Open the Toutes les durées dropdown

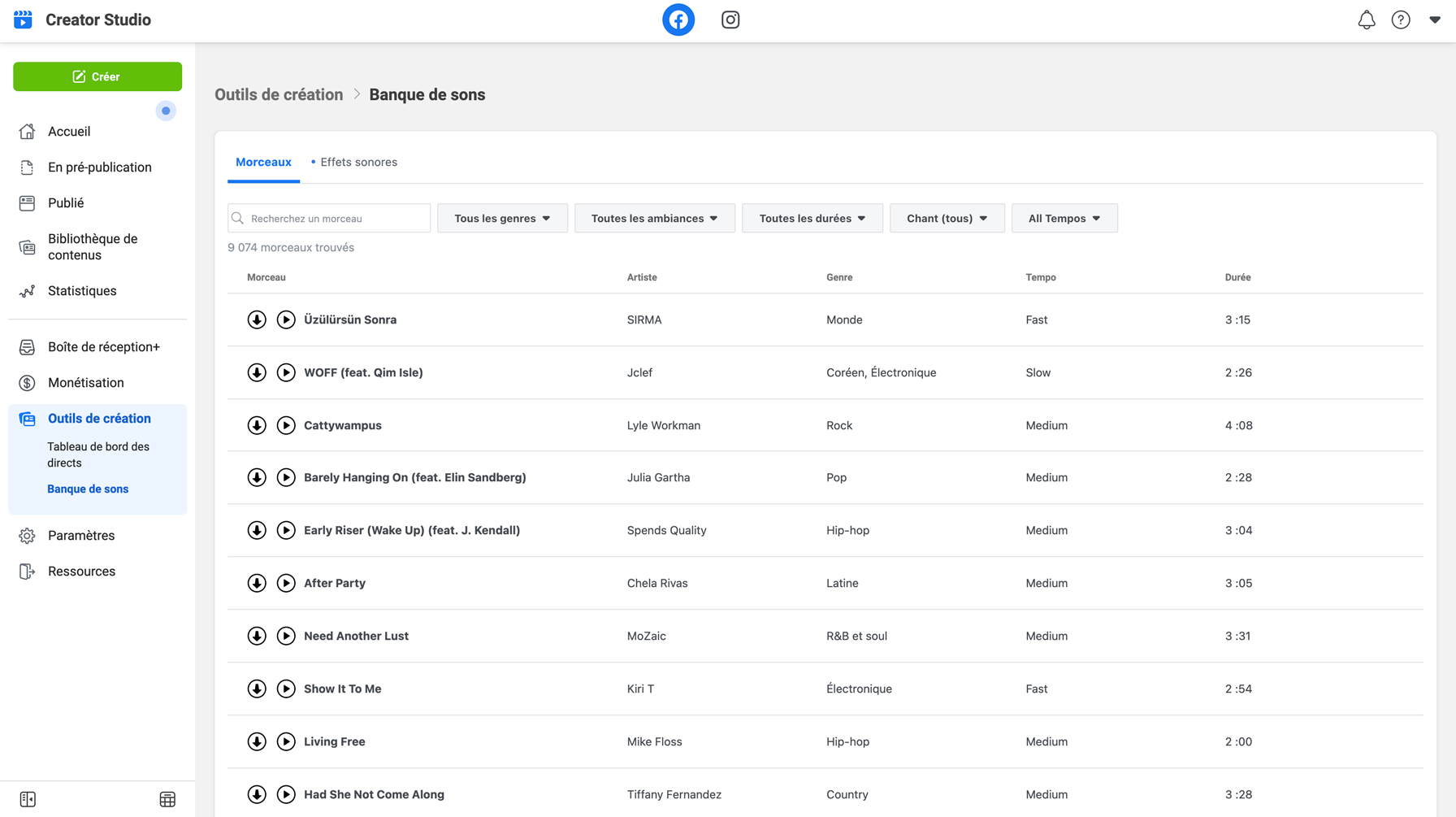click(812, 218)
